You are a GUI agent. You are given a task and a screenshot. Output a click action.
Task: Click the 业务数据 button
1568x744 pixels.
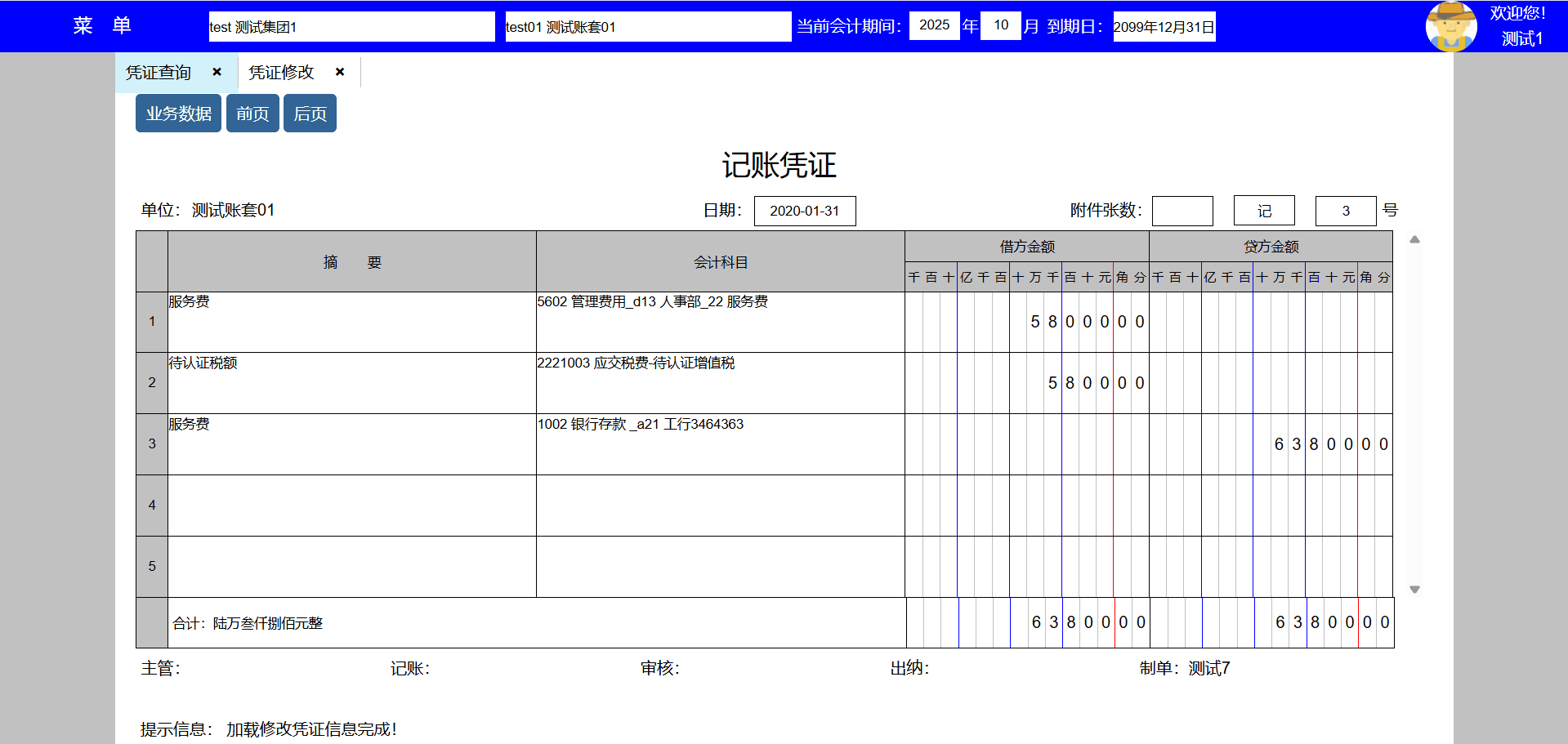click(x=178, y=114)
